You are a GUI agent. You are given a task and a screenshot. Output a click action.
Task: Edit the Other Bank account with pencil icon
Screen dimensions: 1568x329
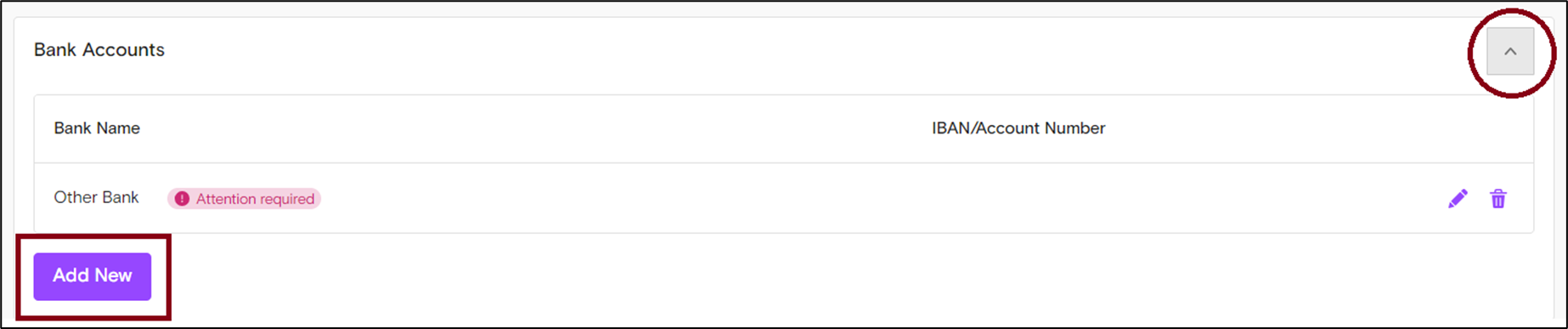tap(1458, 199)
